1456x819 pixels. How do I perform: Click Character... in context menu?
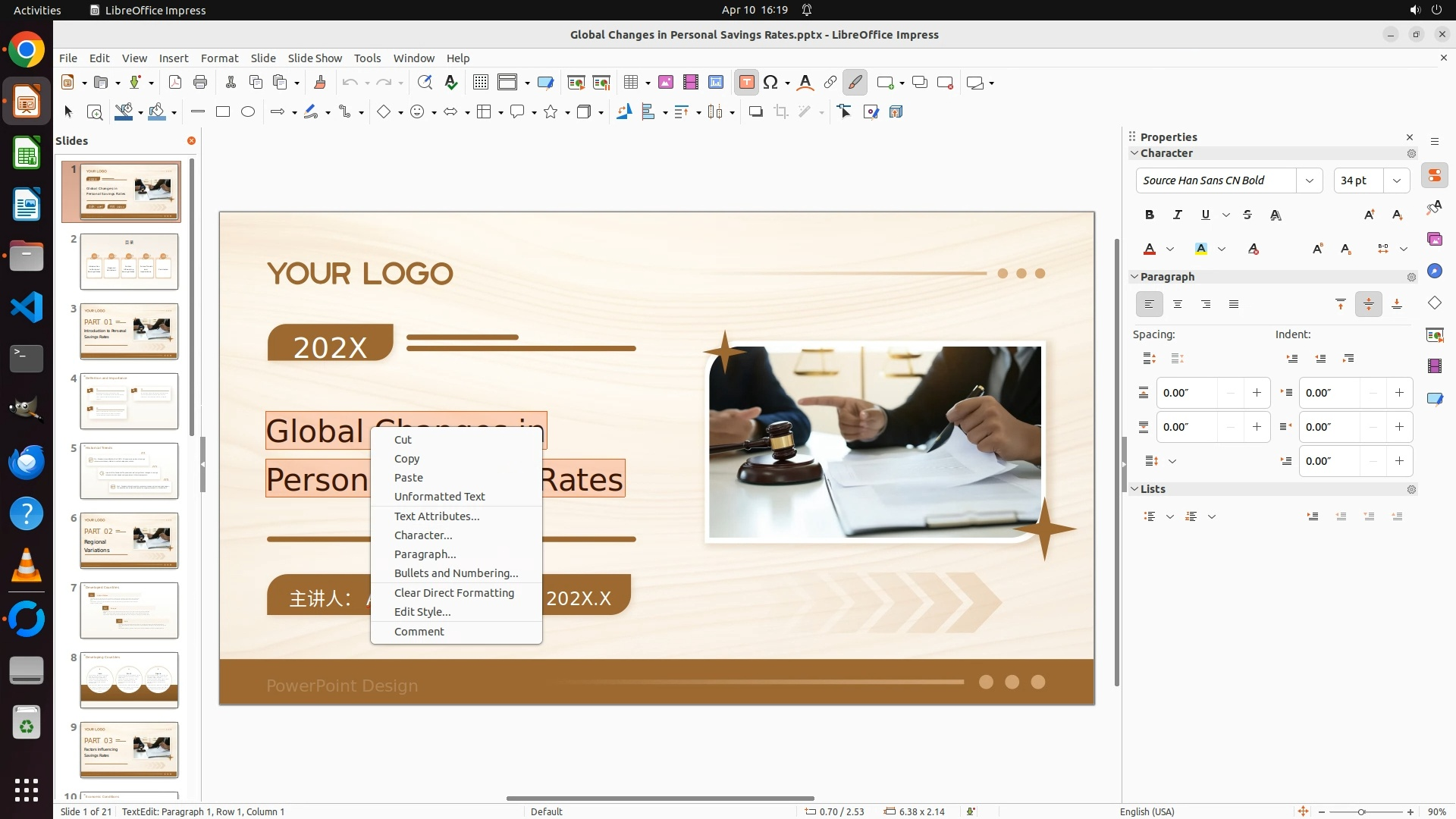click(x=423, y=535)
